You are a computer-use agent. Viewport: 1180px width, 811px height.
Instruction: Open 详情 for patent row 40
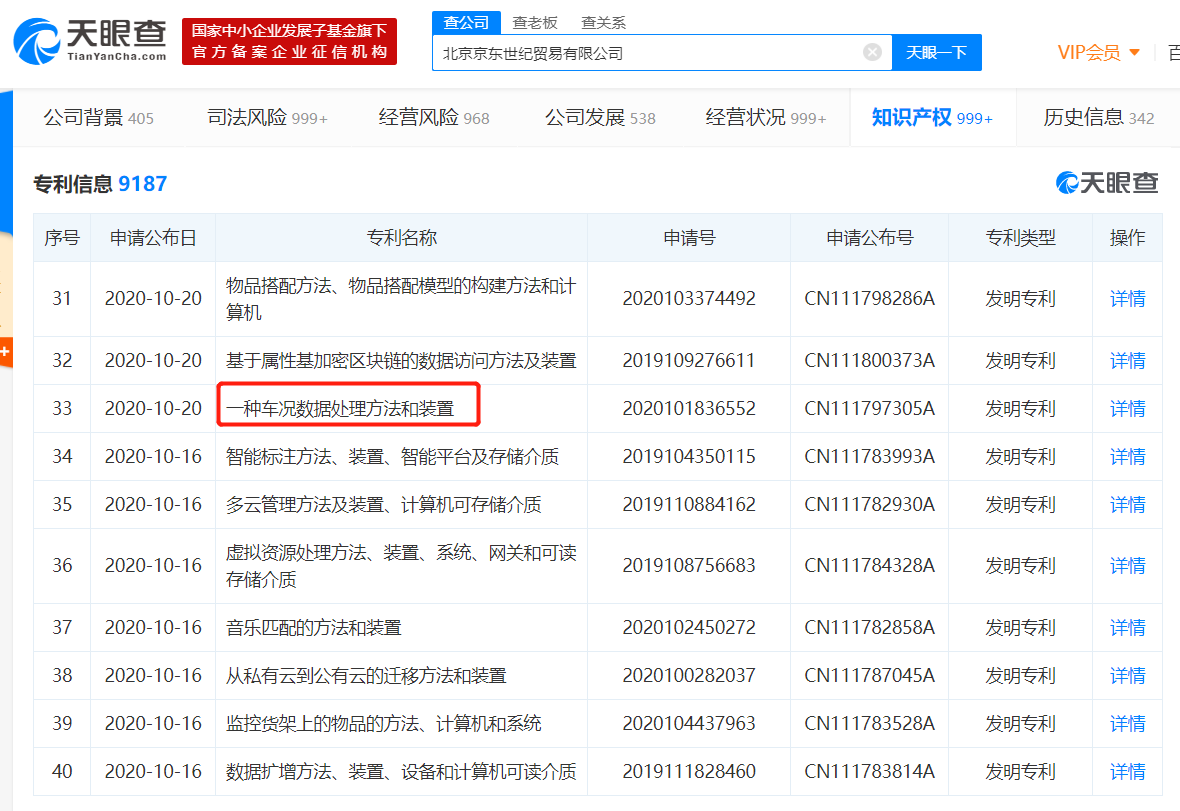1127,771
